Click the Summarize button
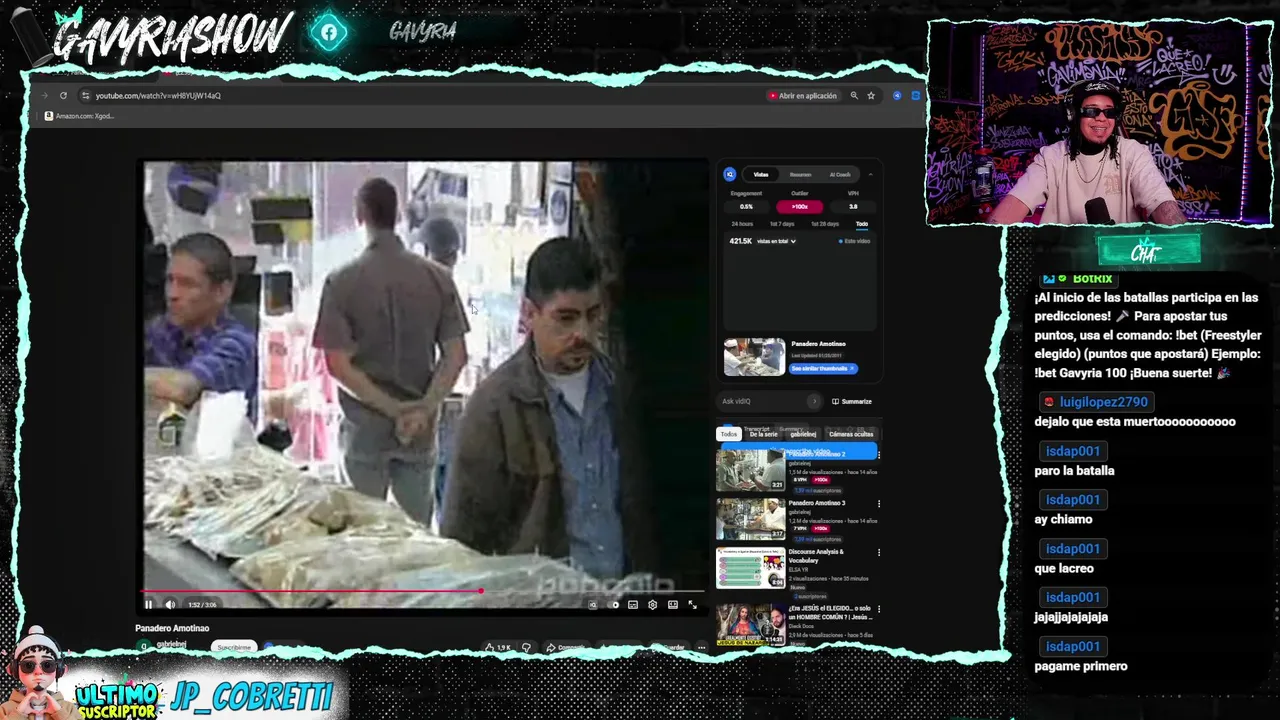Viewport: 1280px width, 720px height. (852, 401)
